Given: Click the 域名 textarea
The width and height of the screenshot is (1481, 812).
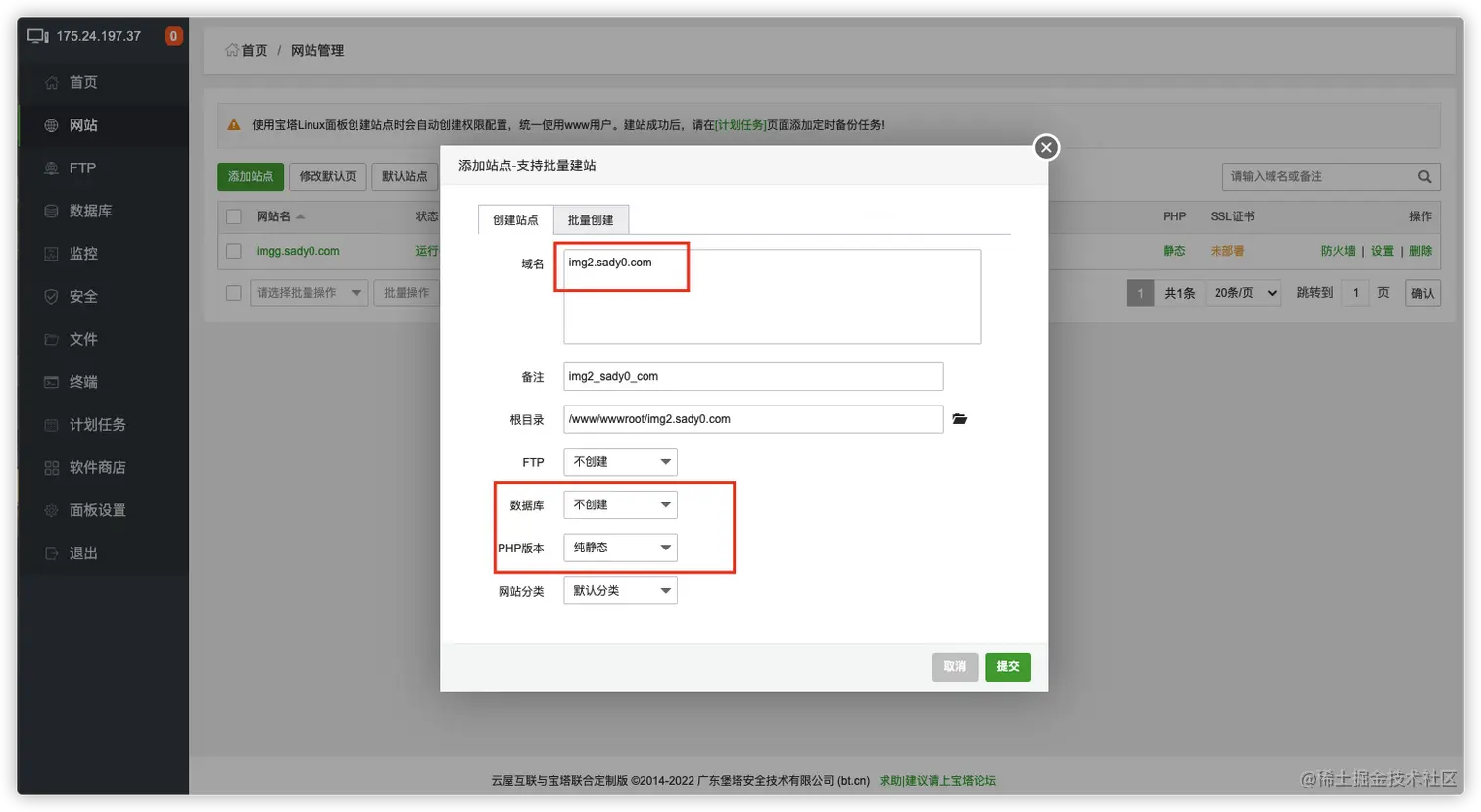Looking at the screenshot, I should pyautogui.click(x=772, y=296).
